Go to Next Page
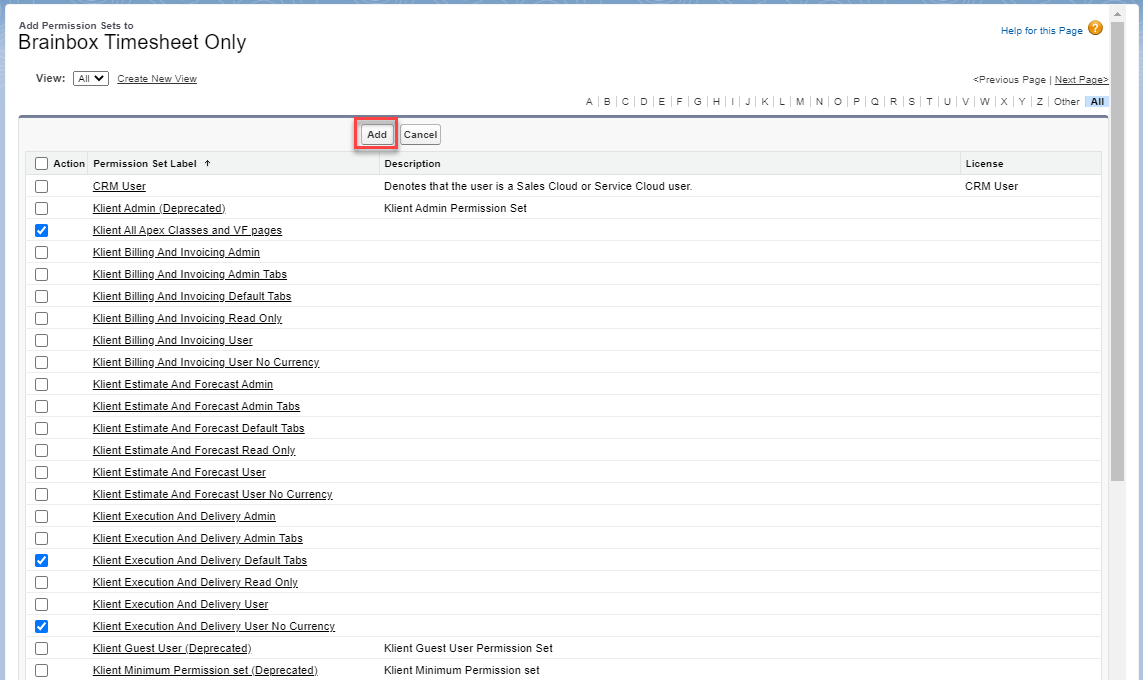 pyautogui.click(x=1081, y=79)
